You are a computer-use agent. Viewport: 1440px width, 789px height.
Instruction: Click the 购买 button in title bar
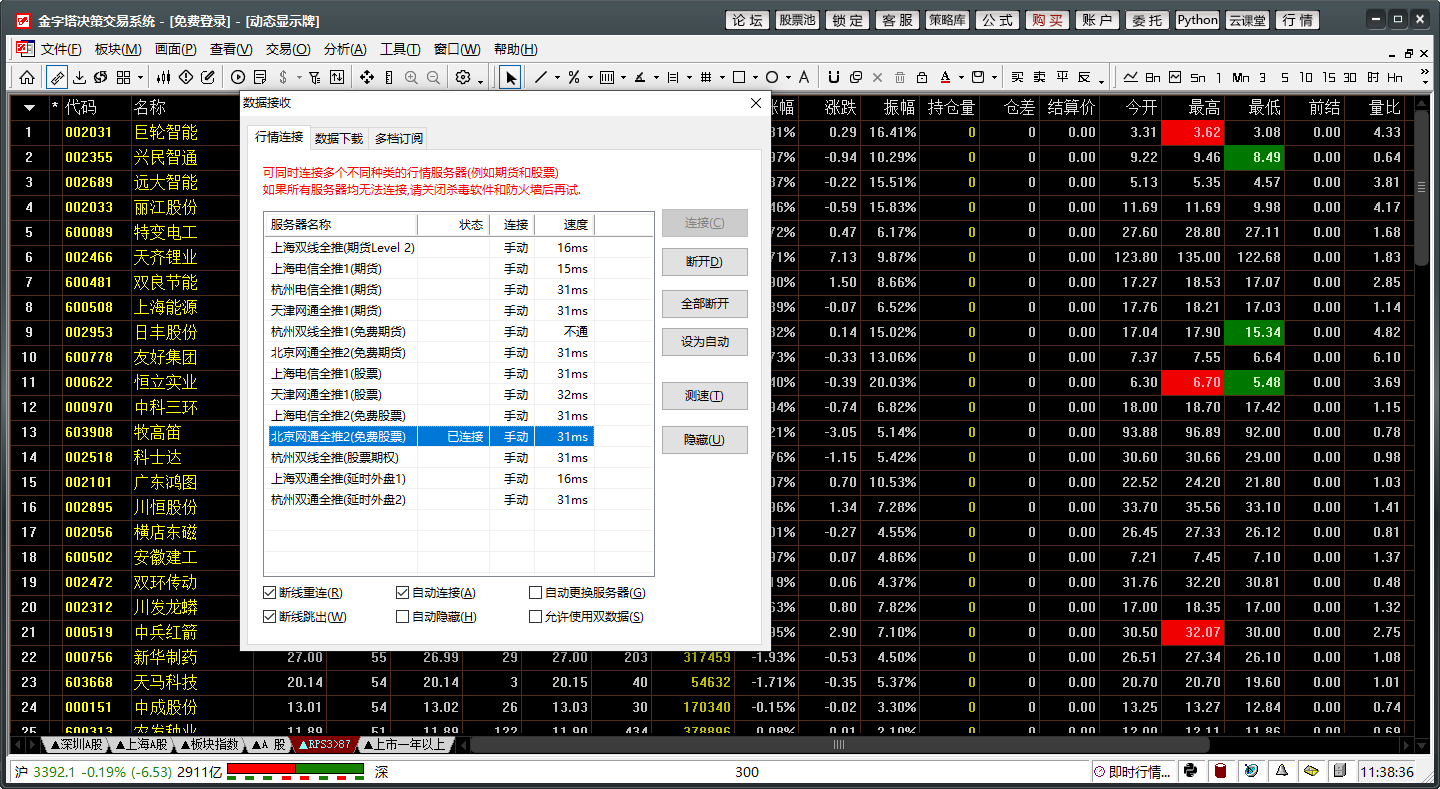click(x=1048, y=20)
